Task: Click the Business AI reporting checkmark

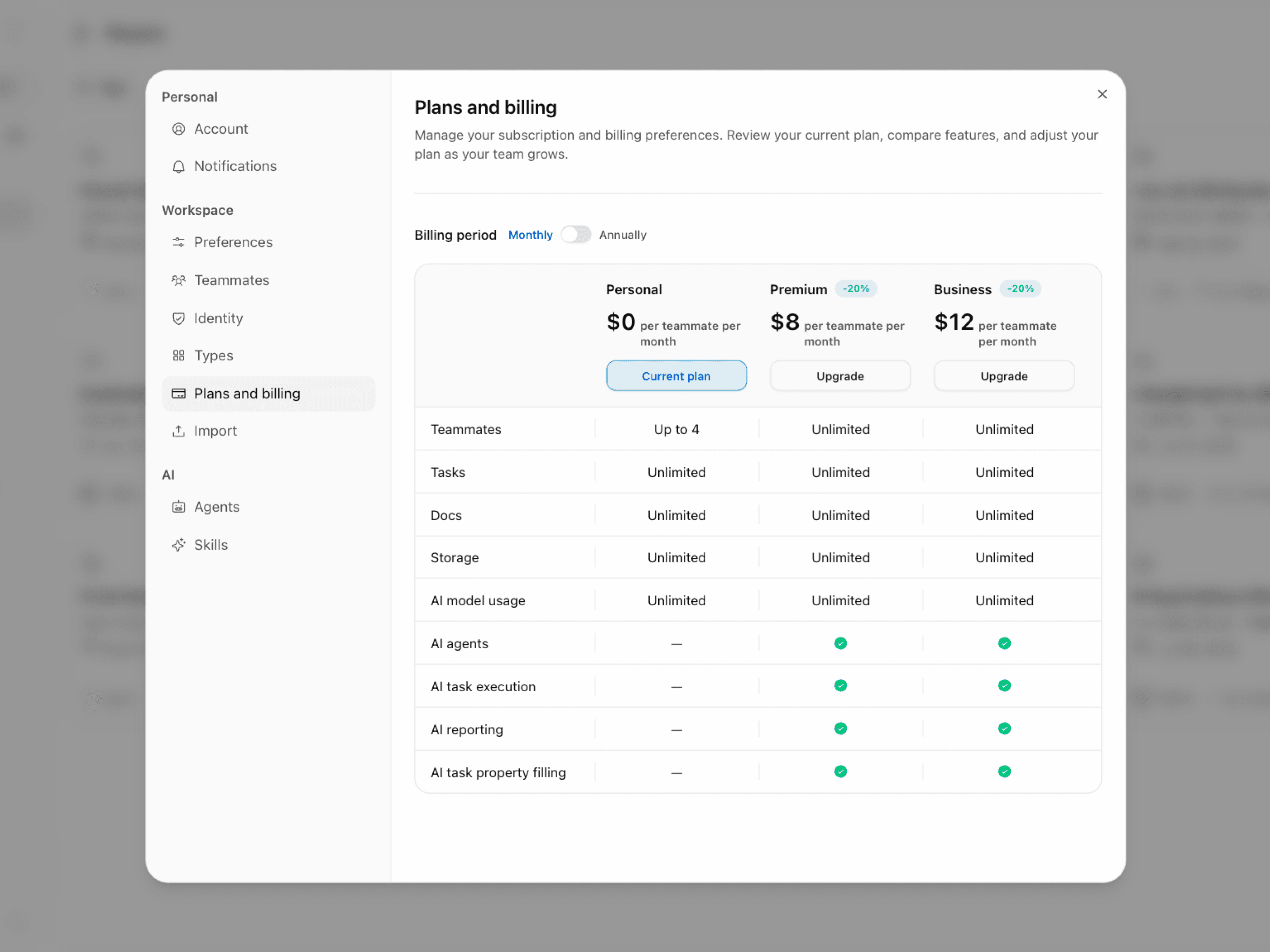Action: click(x=1004, y=729)
